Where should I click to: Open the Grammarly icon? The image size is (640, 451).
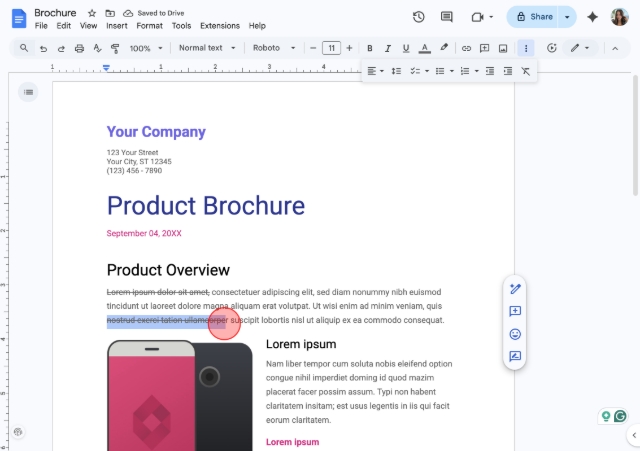[620, 416]
